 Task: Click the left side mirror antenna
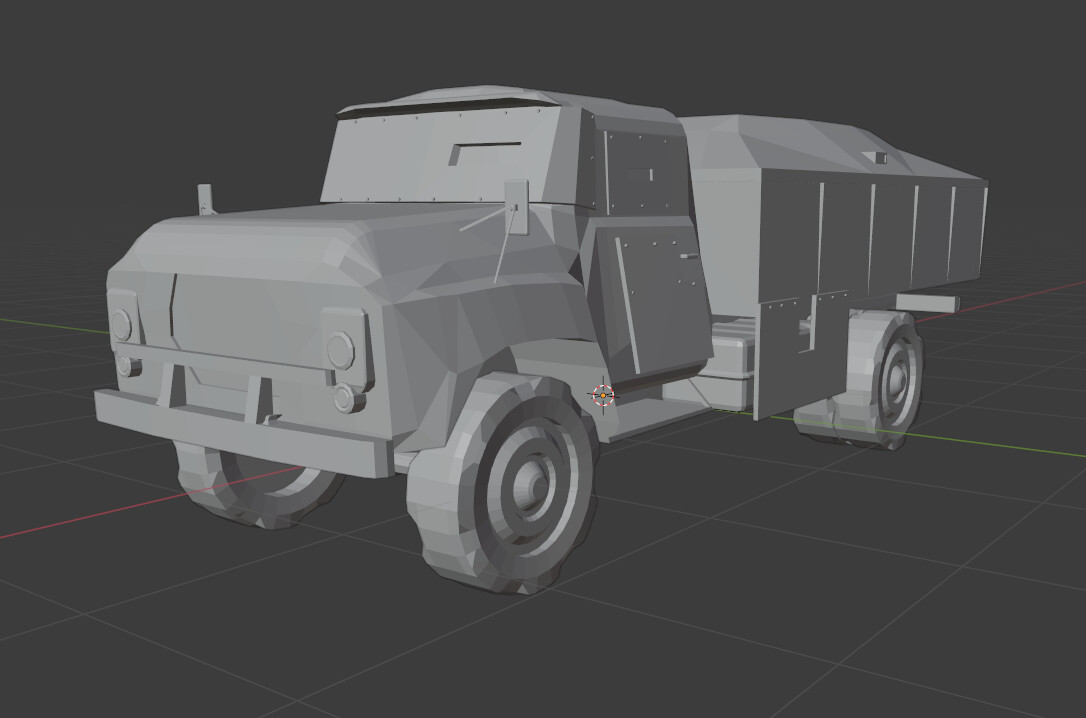click(x=206, y=200)
